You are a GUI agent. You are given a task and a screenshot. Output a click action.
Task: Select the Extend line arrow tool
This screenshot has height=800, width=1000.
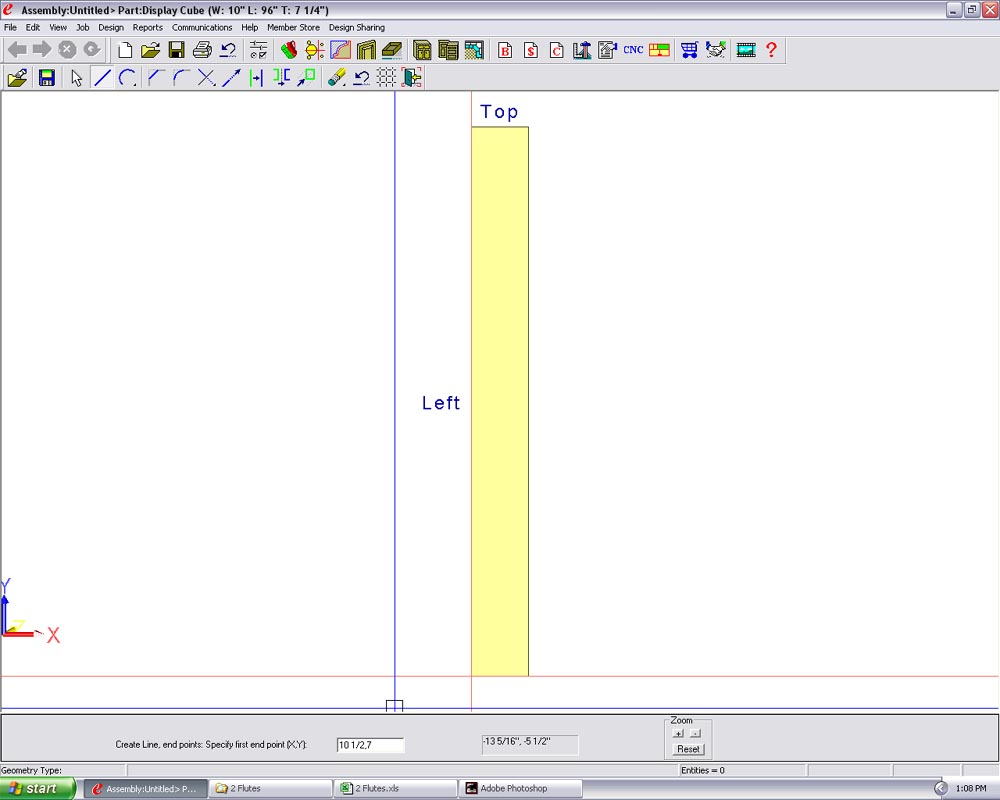click(231, 78)
